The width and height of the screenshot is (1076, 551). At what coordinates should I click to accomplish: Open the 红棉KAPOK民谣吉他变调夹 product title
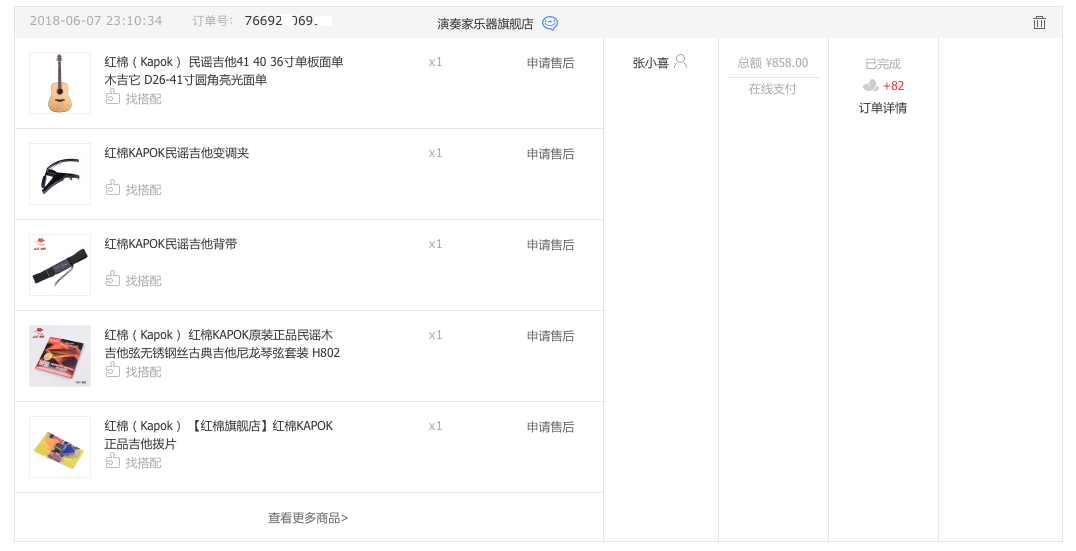click(x=177, y=153)
